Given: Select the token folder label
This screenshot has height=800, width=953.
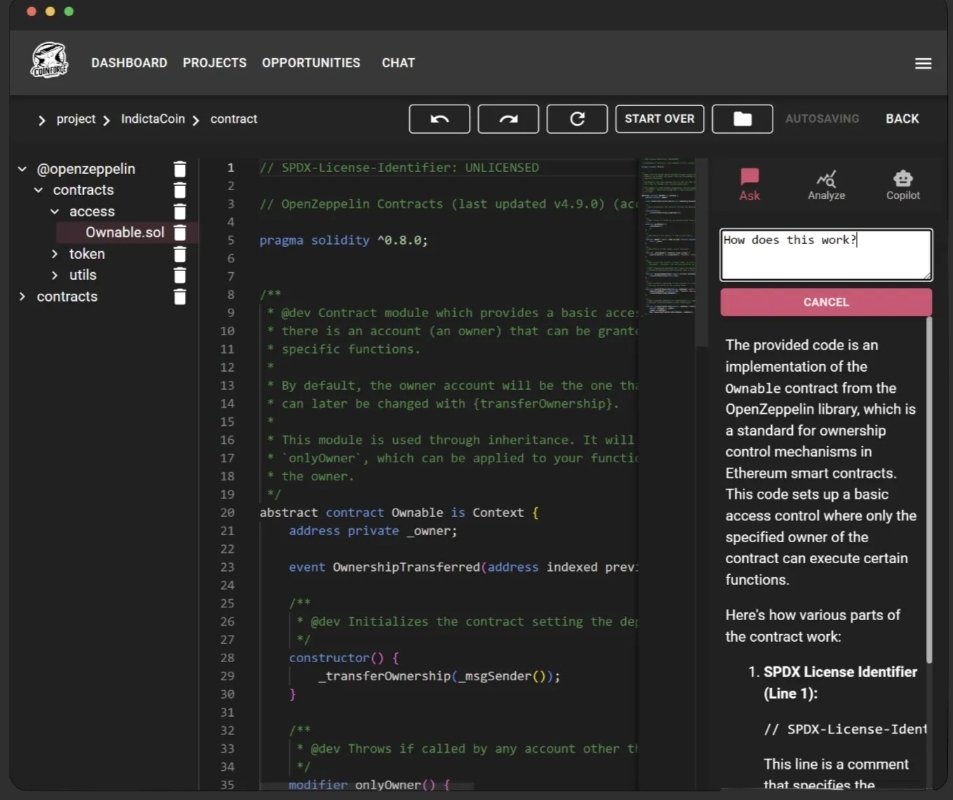Looking at the screenshot, I should 87,254.
